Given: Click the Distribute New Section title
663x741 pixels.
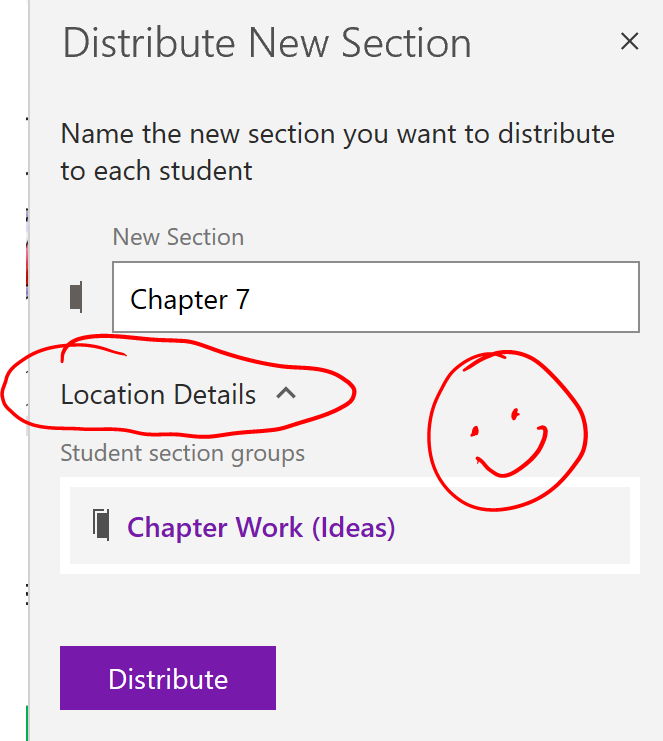Looking at the screenshot, I should click(x=267, y=43).
